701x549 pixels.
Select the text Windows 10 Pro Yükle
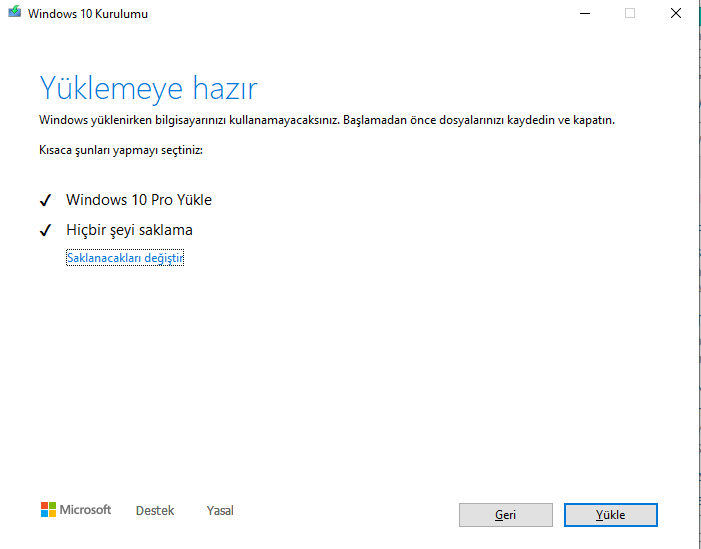[x=139, y=200]
